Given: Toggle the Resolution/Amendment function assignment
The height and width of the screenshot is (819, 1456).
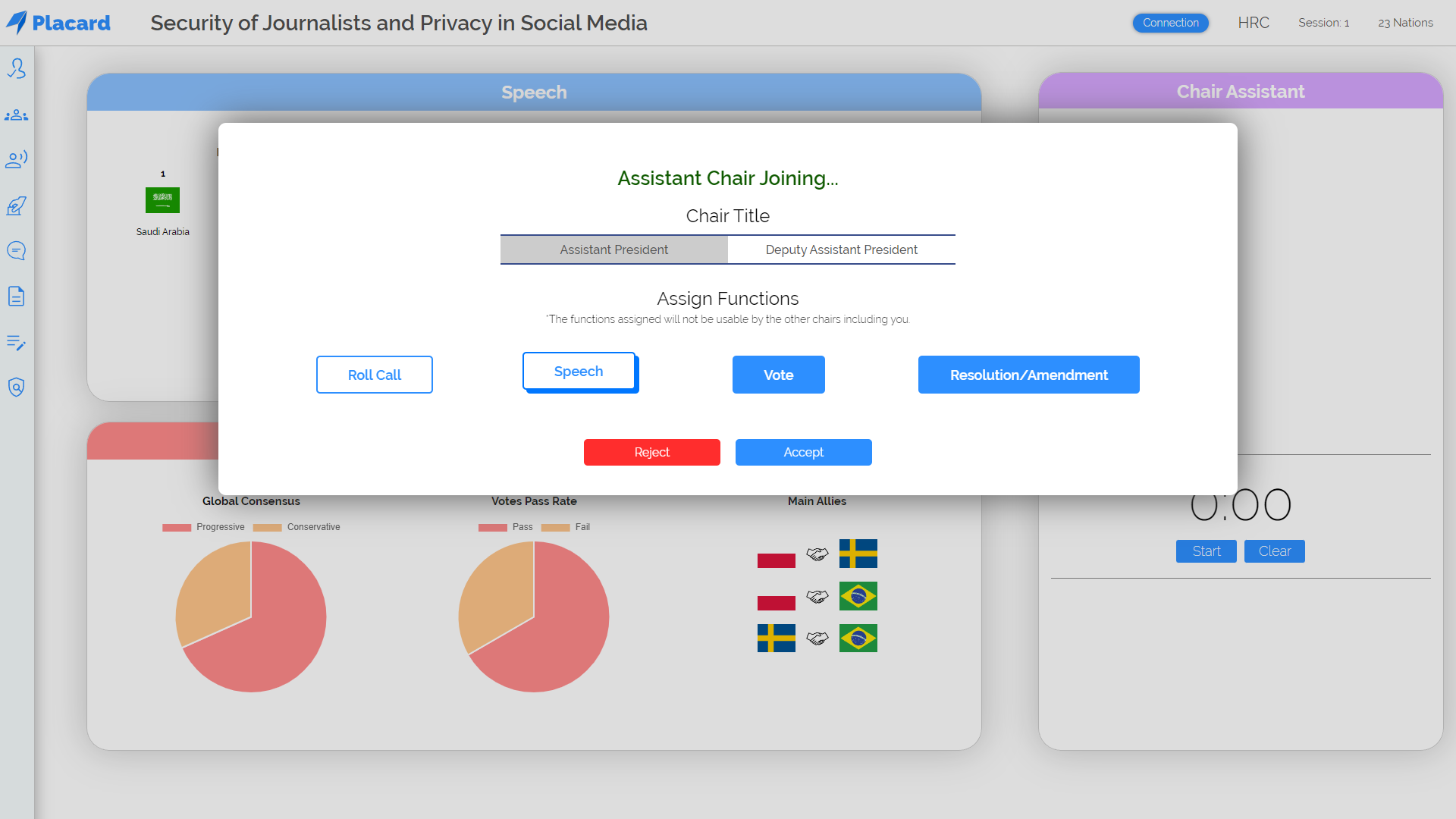Looking at the screenshot, I should coord(1028,375).
